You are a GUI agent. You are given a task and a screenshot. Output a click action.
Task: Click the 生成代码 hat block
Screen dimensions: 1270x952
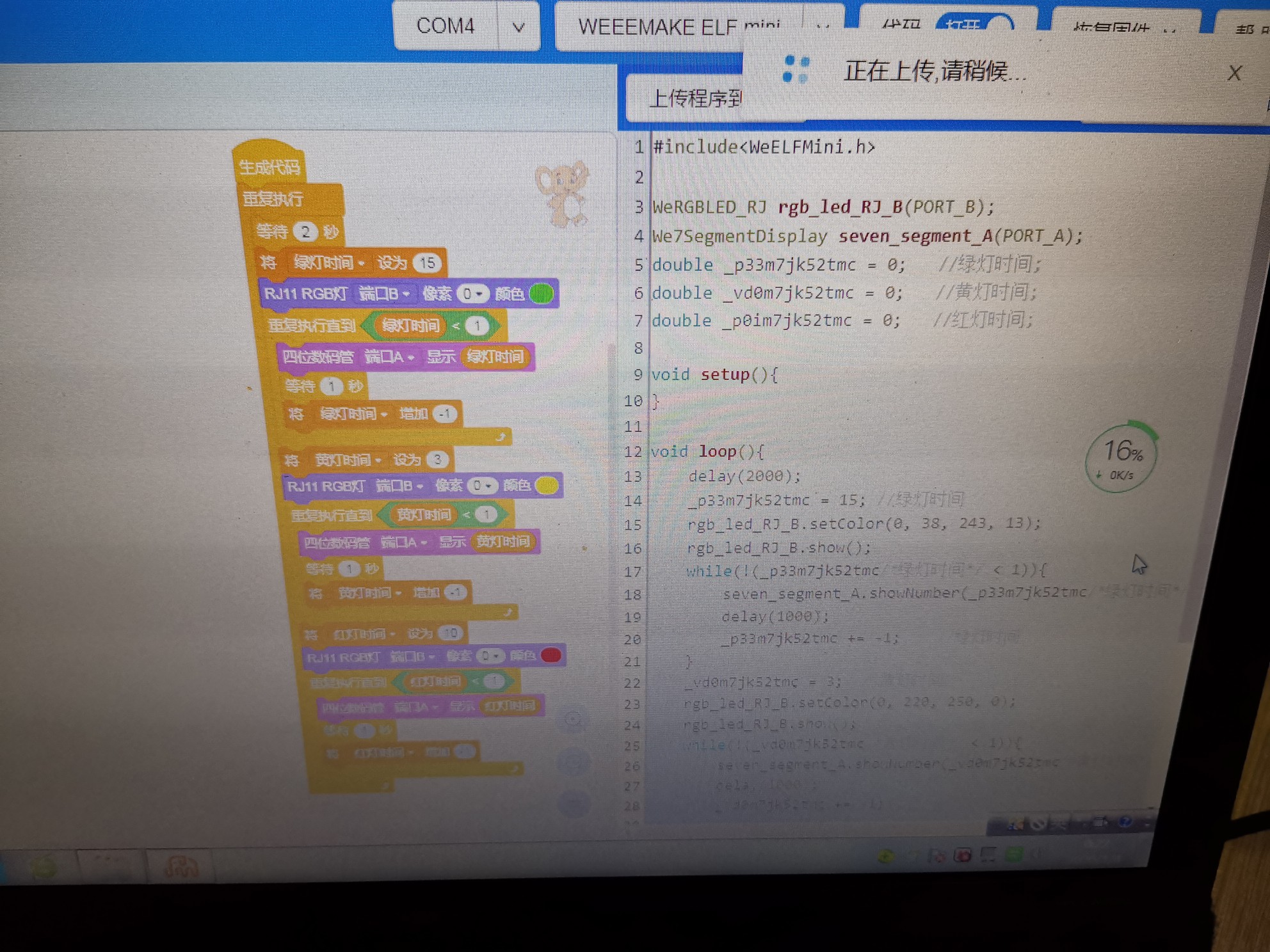coord(269,167)
